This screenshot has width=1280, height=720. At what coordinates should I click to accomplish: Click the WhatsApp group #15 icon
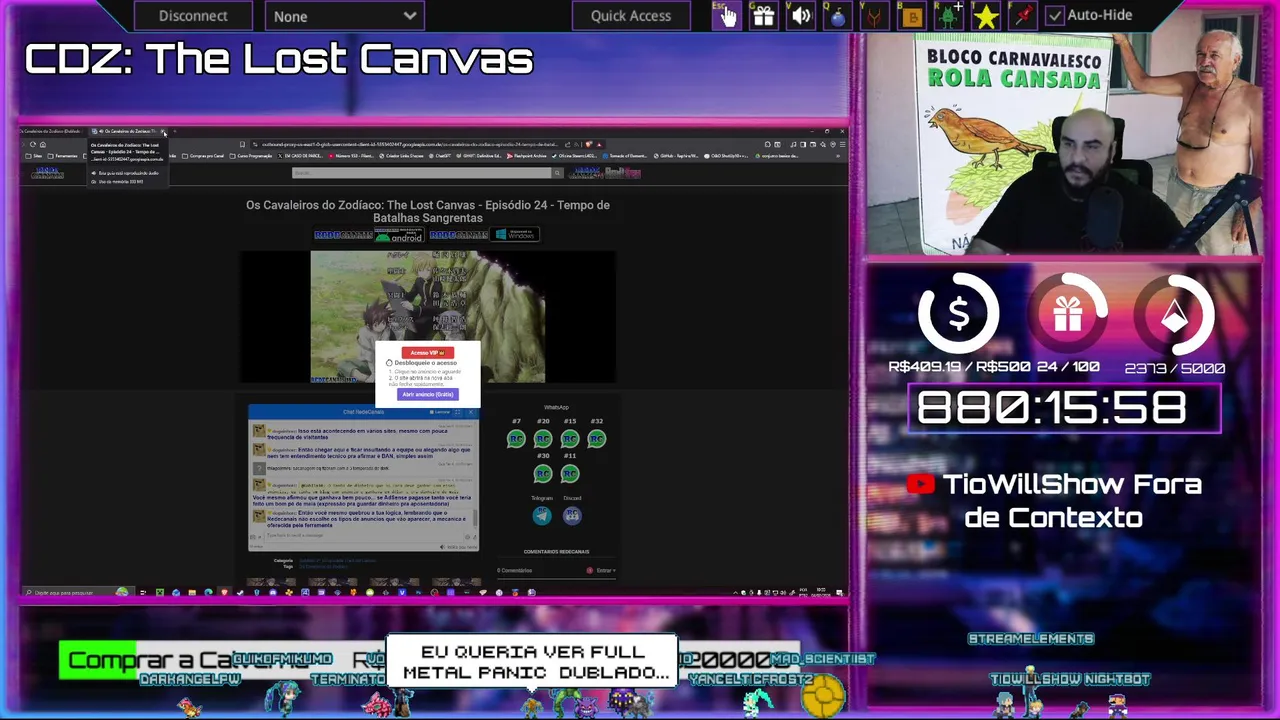(x=570, y=439)
